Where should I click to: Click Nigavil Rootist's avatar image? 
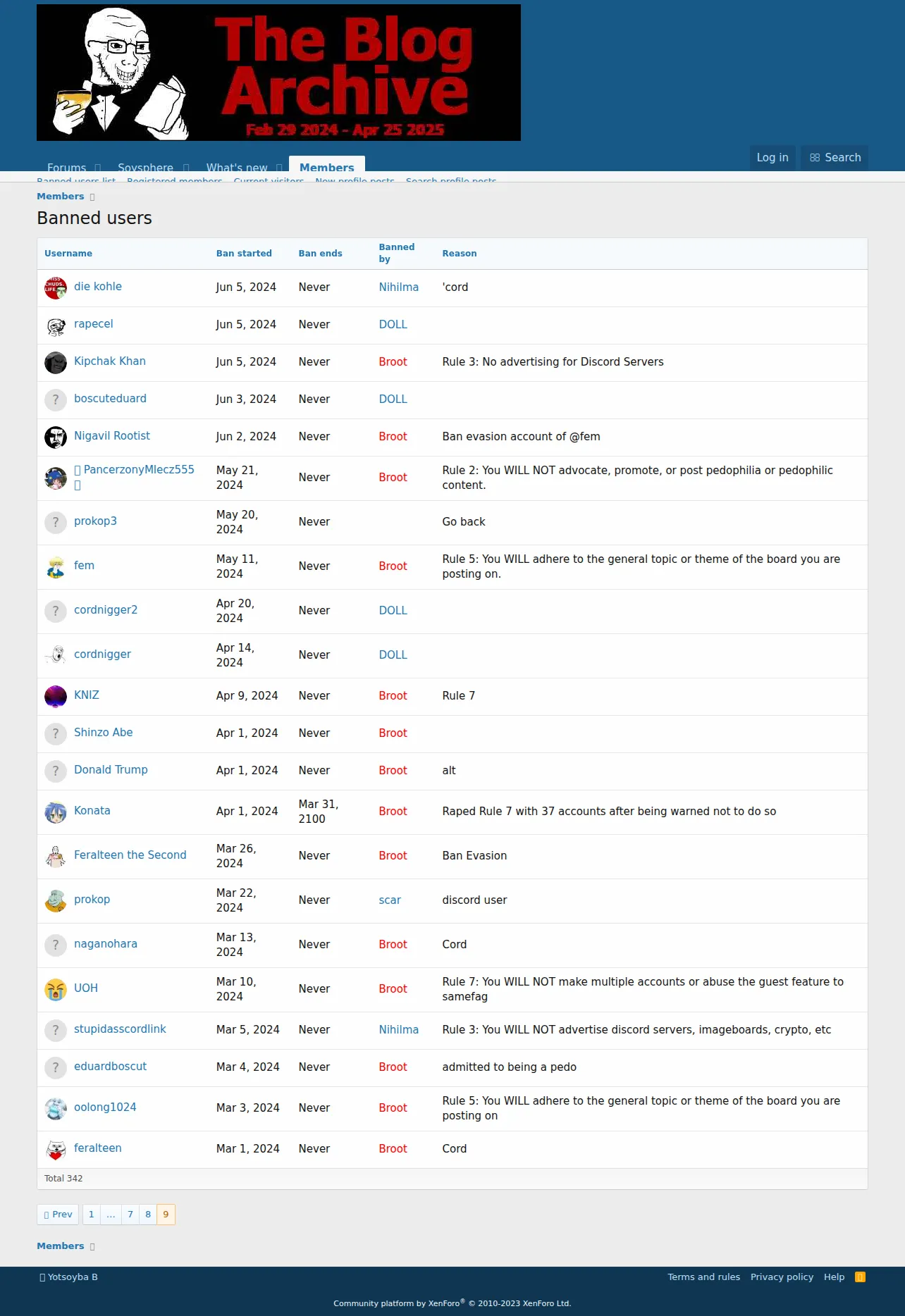coord(56,437)
